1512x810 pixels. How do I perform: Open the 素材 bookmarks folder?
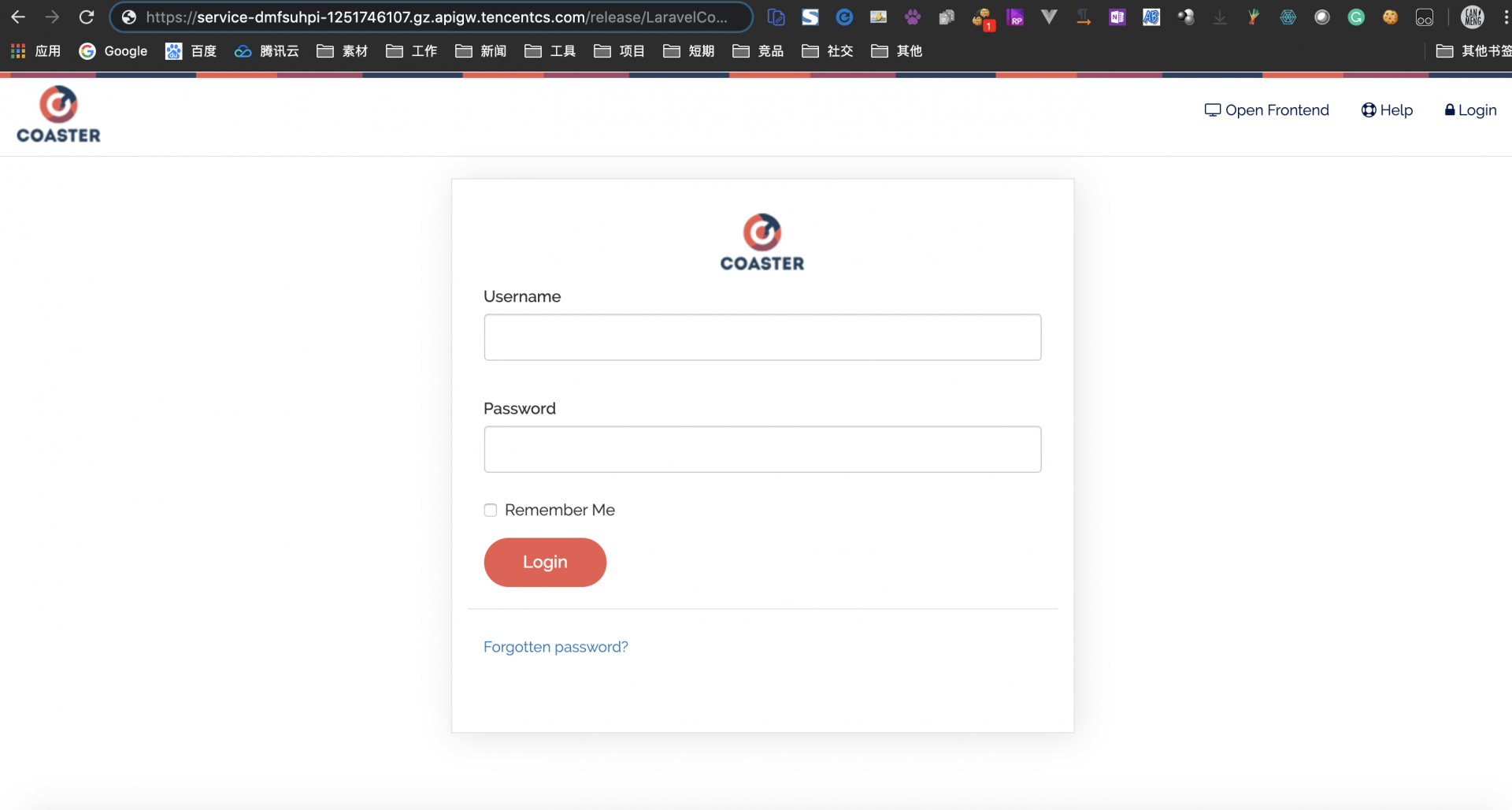pos(343,51)
